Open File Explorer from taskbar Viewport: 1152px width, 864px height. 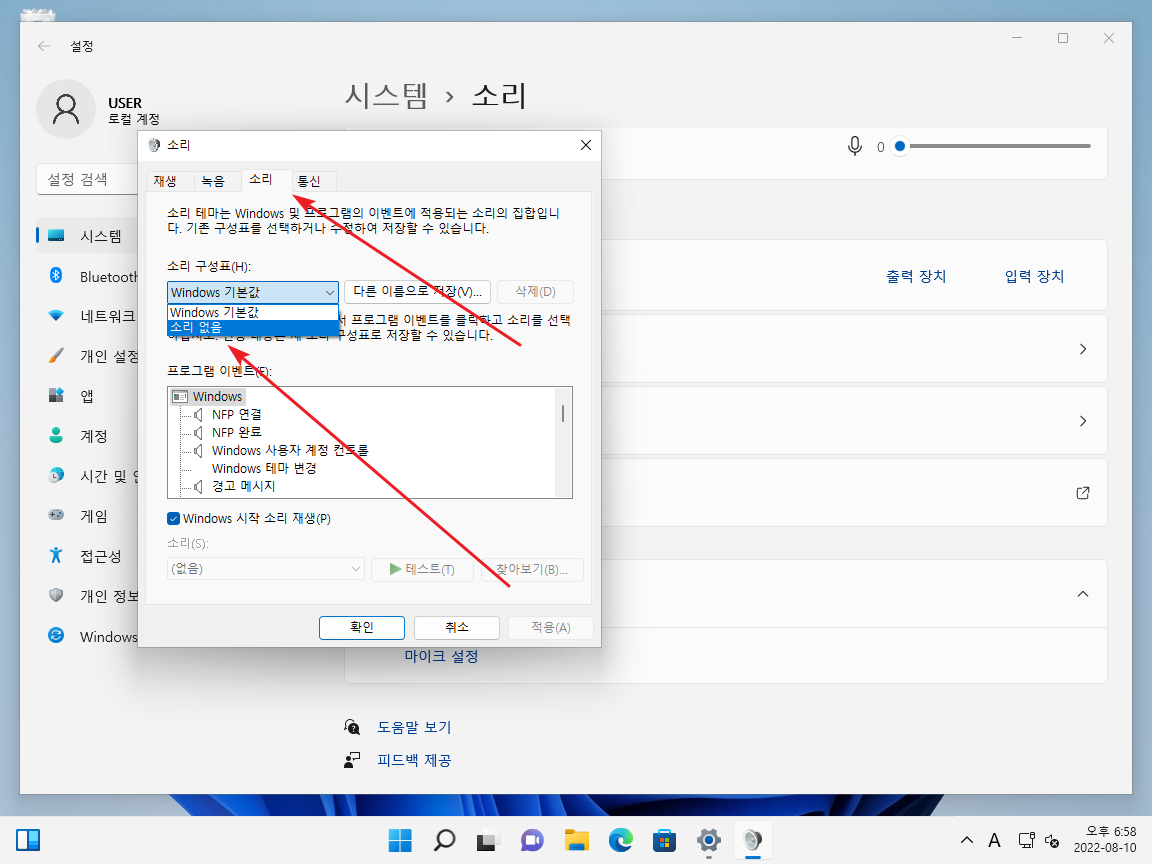point(577,840)
